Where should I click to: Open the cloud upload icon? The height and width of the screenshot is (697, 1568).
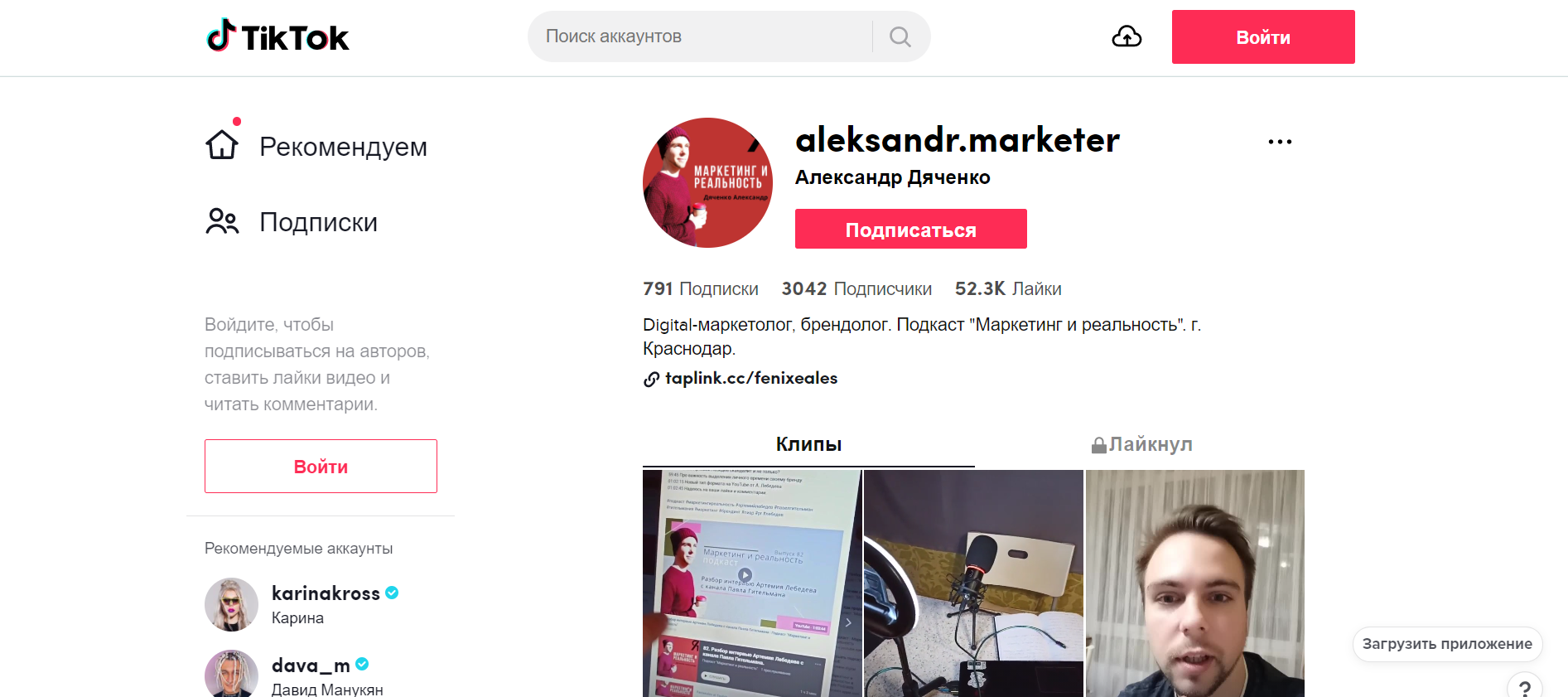[1127, 36]
